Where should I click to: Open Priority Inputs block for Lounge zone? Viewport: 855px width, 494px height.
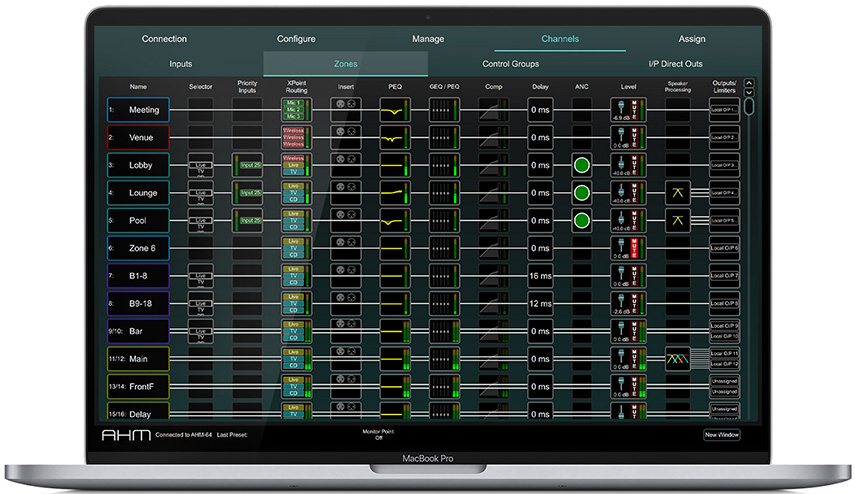pos(248,192)
